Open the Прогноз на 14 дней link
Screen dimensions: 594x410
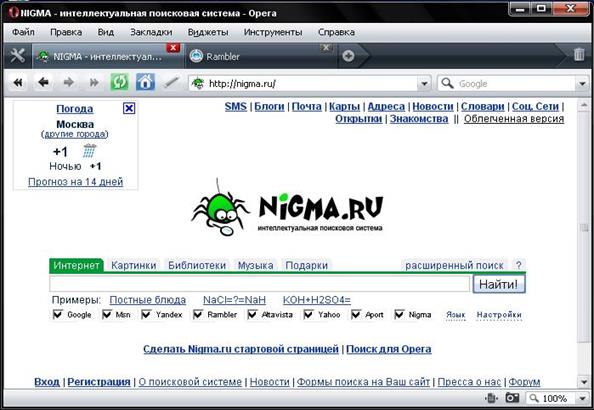pyautogui.click(x=75, y=182)
